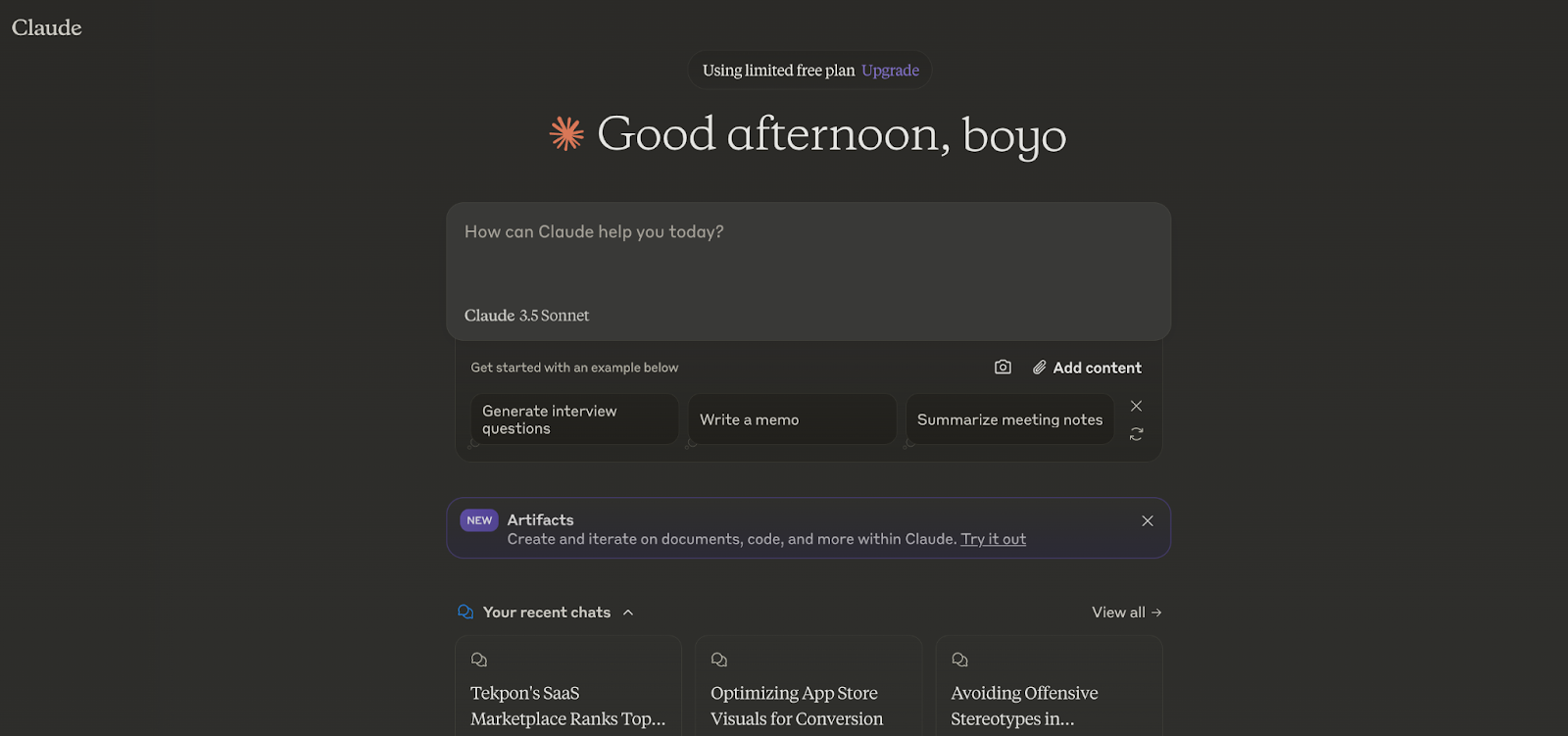This screenshot has height=736, width=1568.
Task: Open the Claude 3.5 Sonnet model selector
Action: click(527, 316)
